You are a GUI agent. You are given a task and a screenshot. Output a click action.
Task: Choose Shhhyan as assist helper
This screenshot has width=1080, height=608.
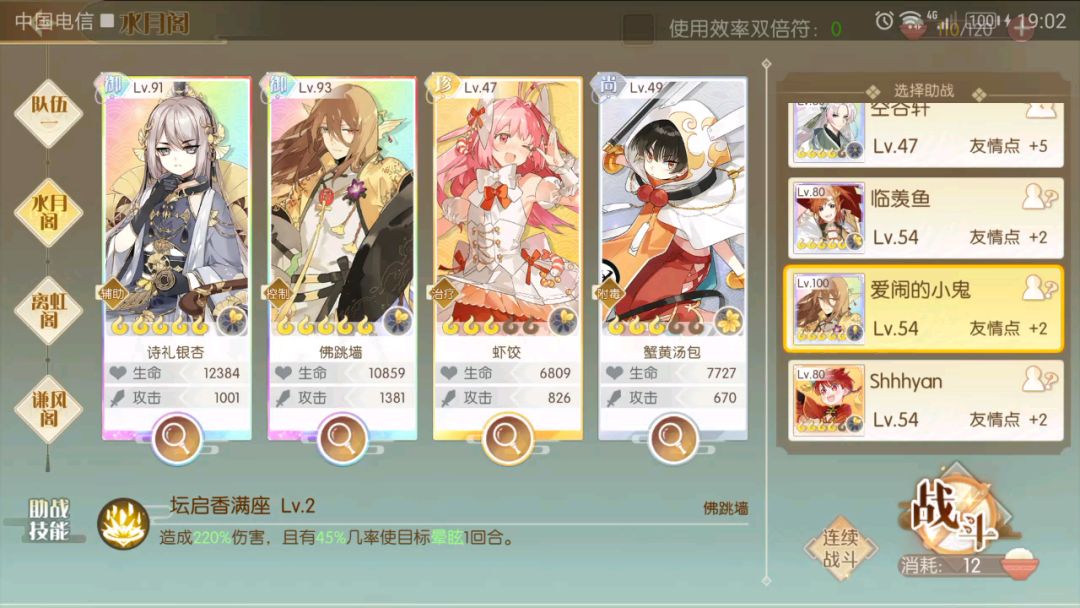pyautogui.click(x=924, y=399)
